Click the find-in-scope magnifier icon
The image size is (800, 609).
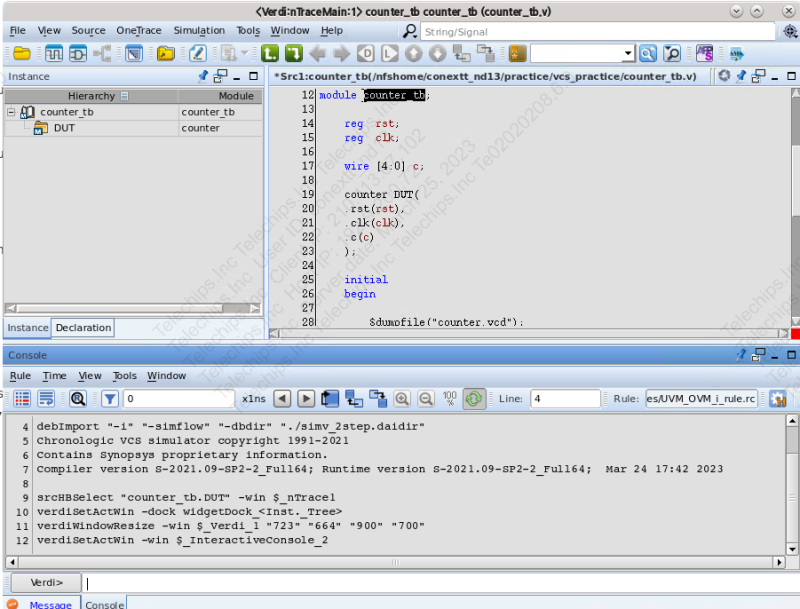click(x=672, y=54)
